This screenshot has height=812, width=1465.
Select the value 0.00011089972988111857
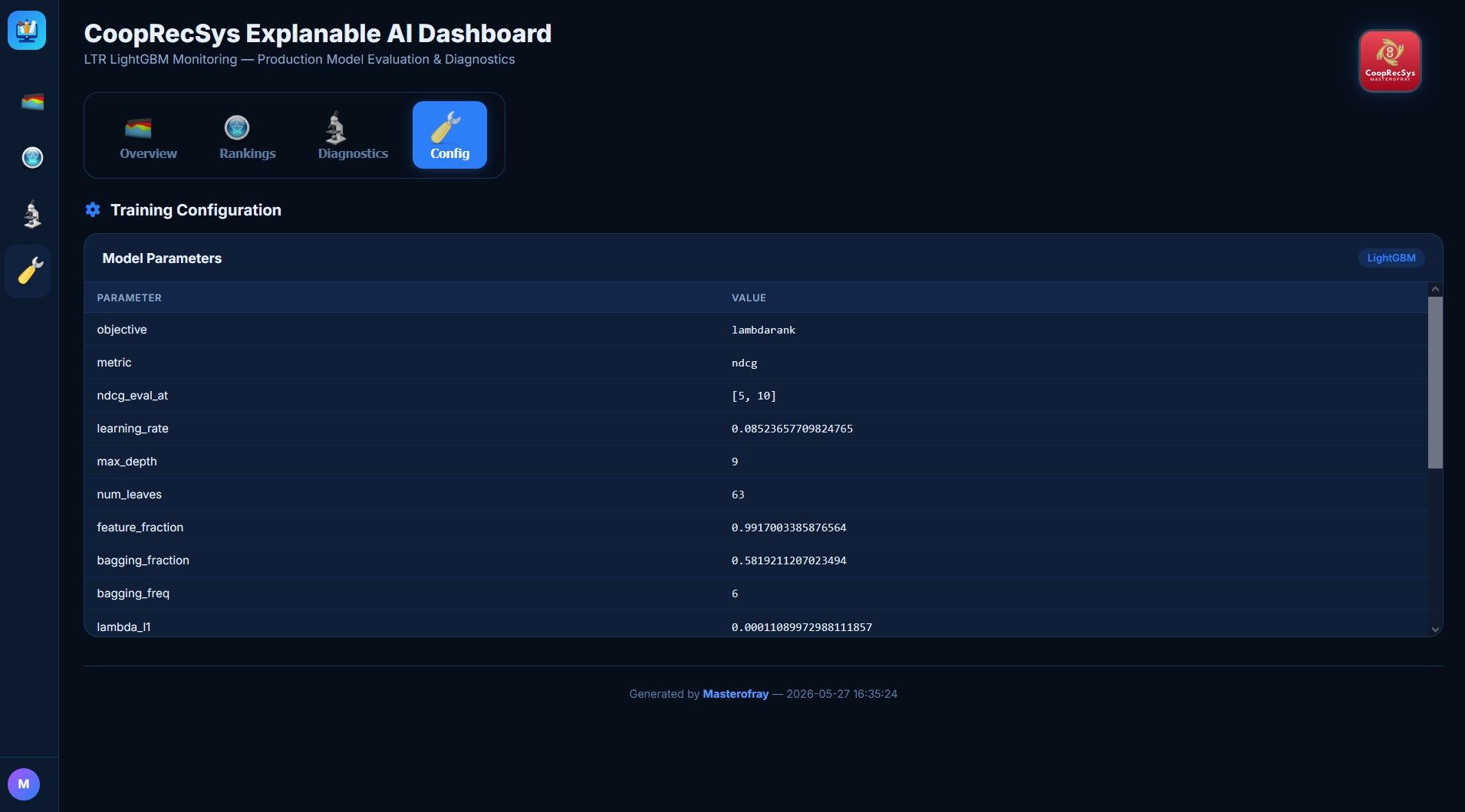click(802, 627)
